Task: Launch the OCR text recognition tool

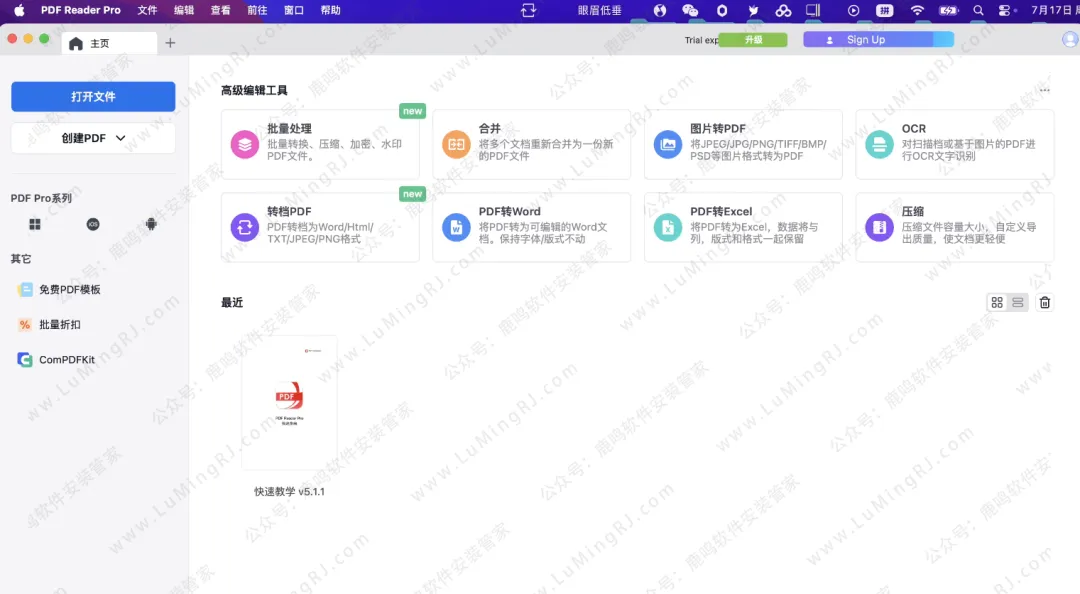Action: tap(954, 145)
